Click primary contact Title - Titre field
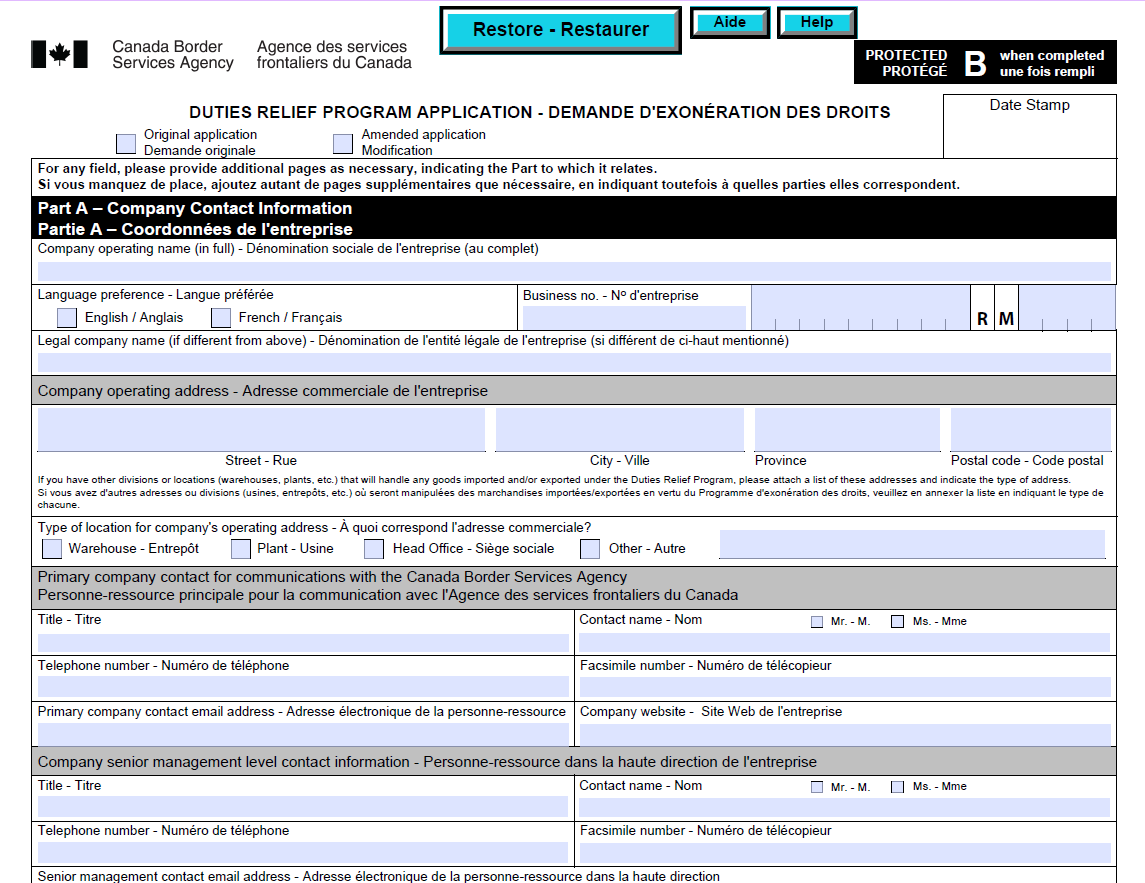Viewport: 1145px width, 883px height. coord(303,643)
